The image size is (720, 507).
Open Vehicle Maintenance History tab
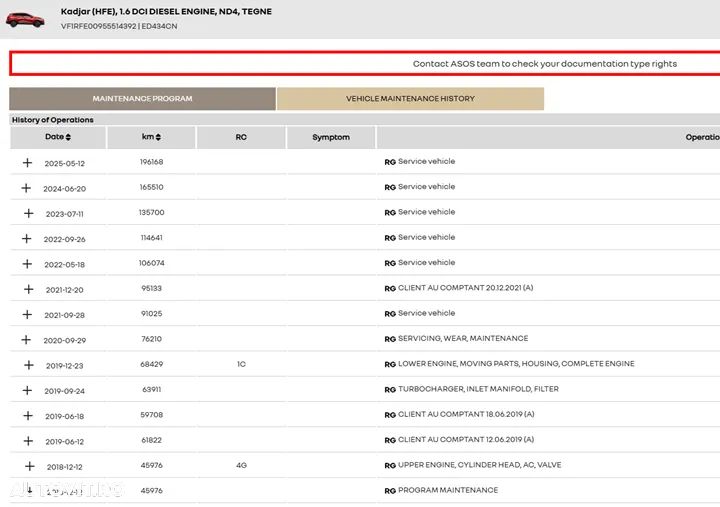(x=410, y=99)
